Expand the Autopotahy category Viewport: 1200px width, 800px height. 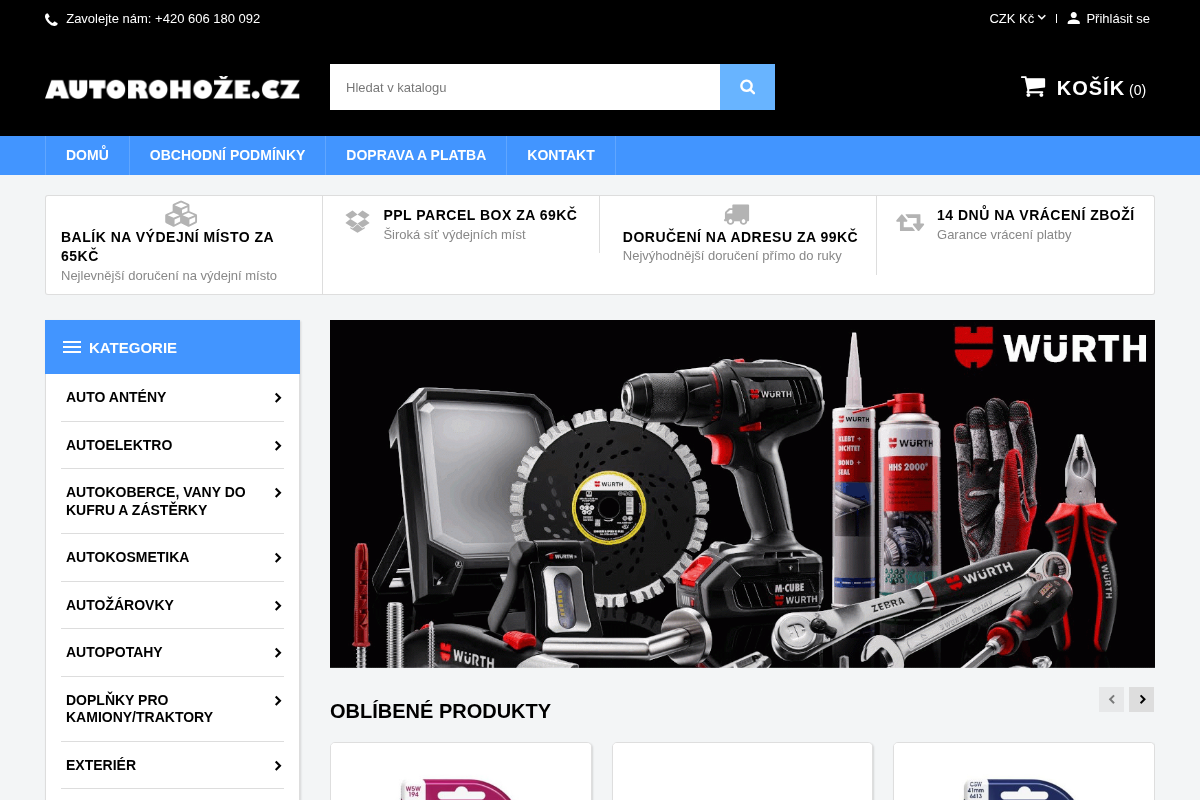pos(278,653)
